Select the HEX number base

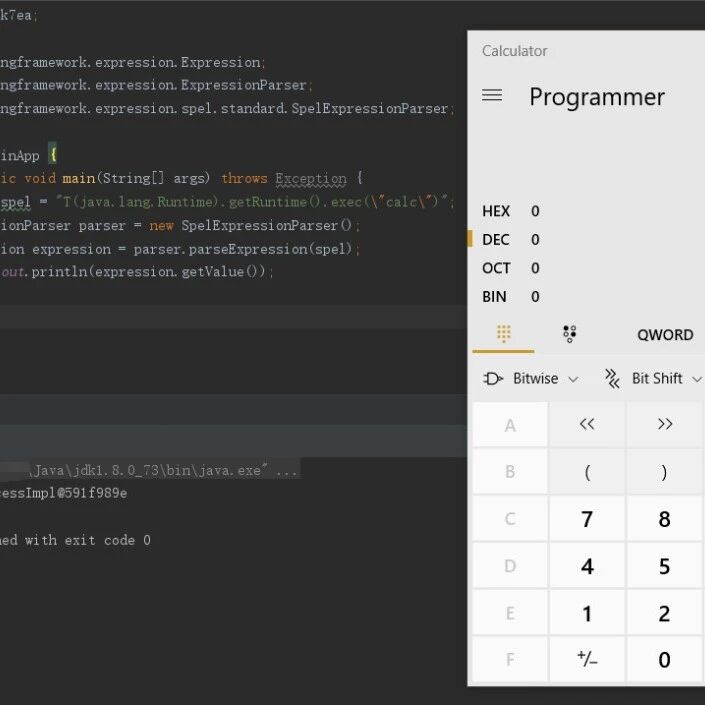pos(511,211)
